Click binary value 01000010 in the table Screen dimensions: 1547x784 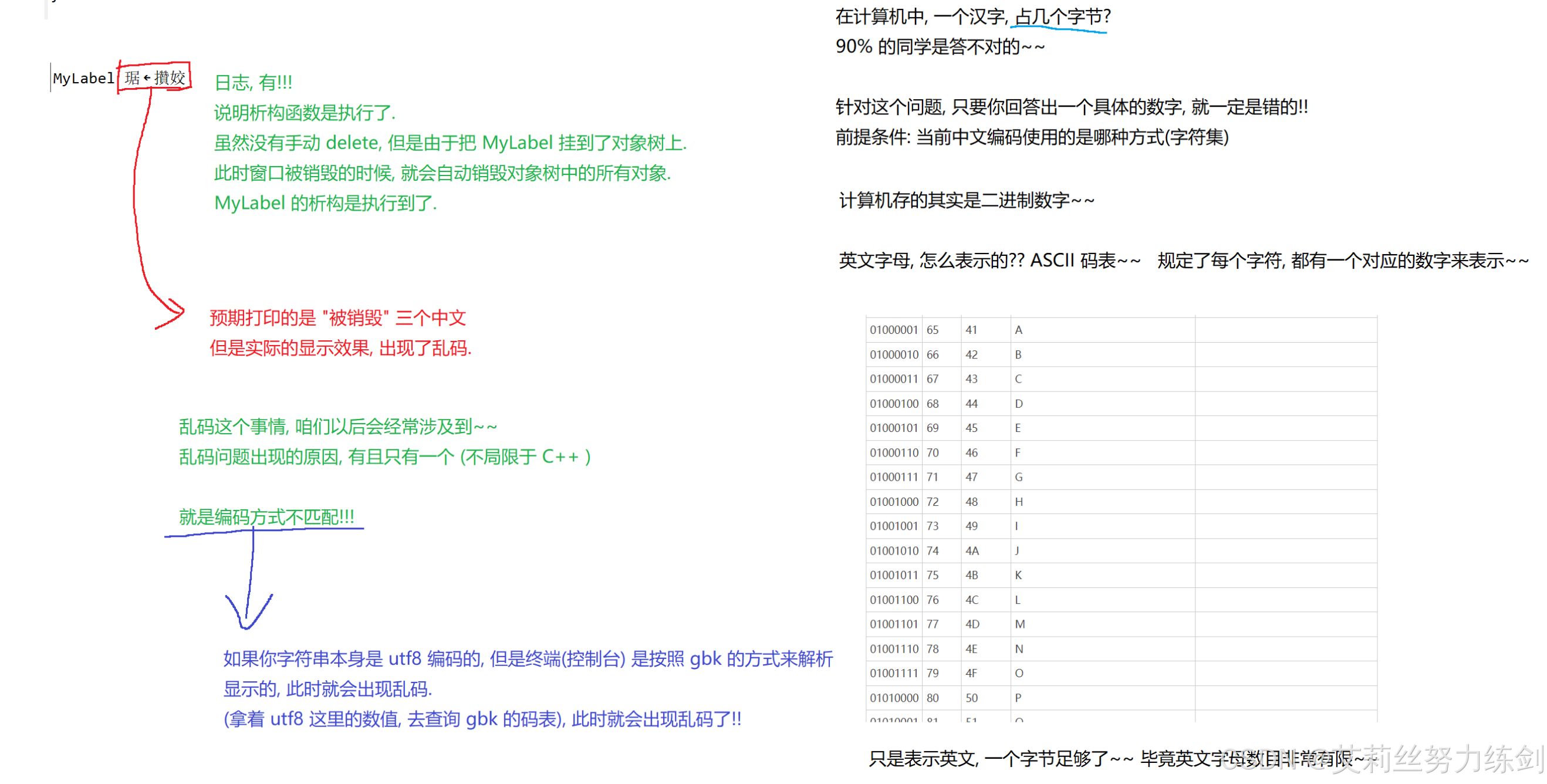pyautogui.click(x=894, y=354)
